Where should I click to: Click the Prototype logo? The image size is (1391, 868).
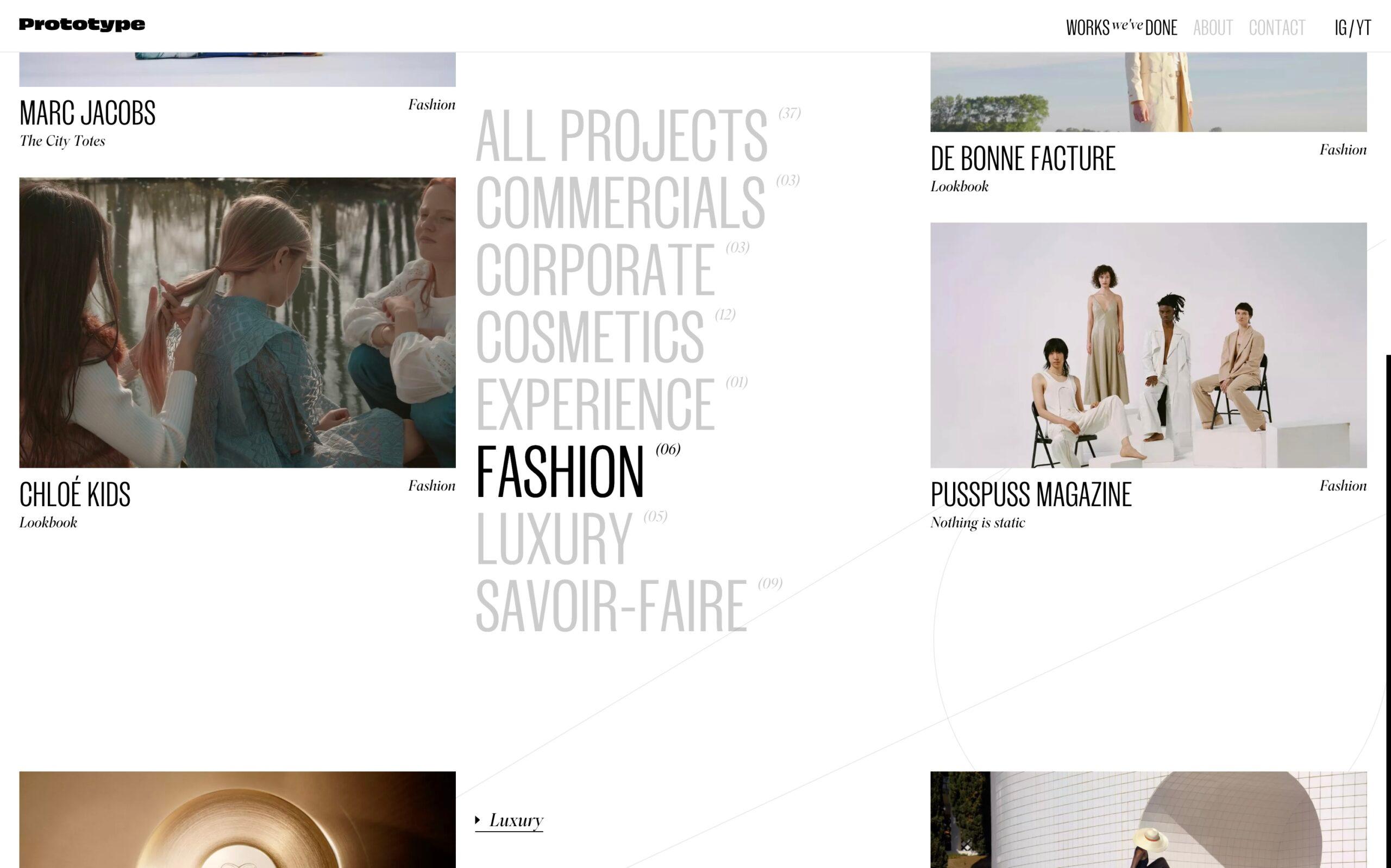coord(82,24)
